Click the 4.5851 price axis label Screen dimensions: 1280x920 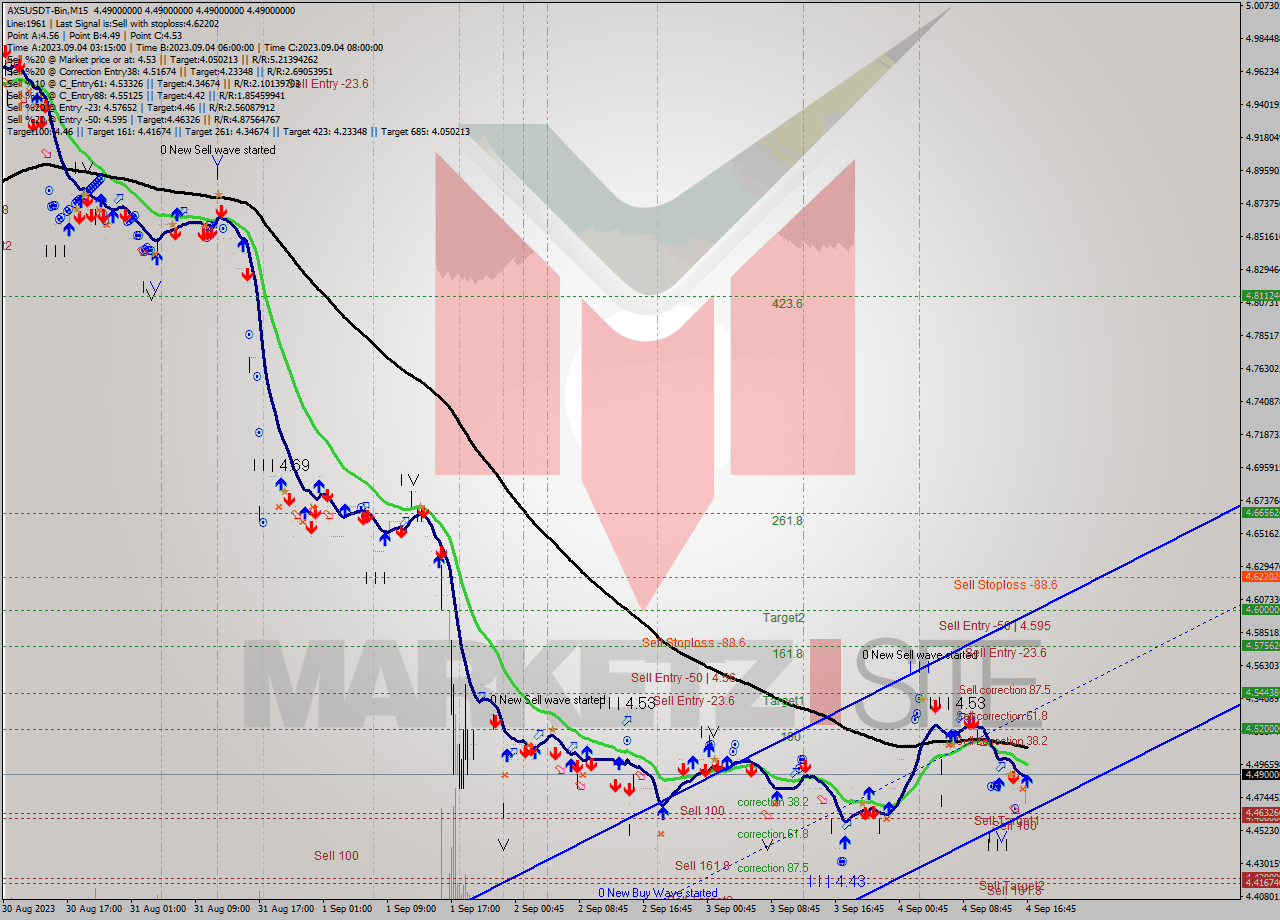pos(1262,632)
